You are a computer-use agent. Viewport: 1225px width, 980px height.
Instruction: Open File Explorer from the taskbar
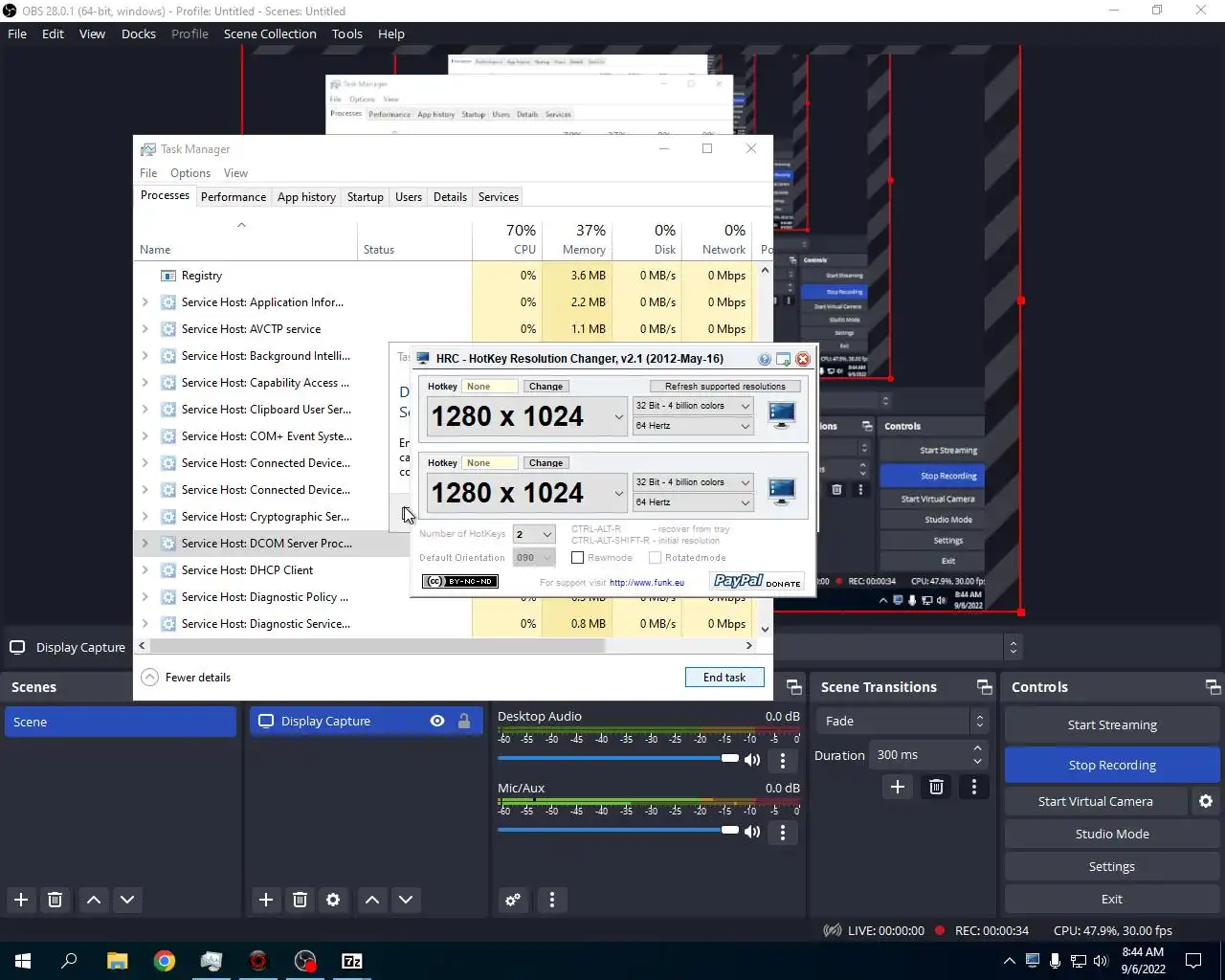tap(117, 961)
